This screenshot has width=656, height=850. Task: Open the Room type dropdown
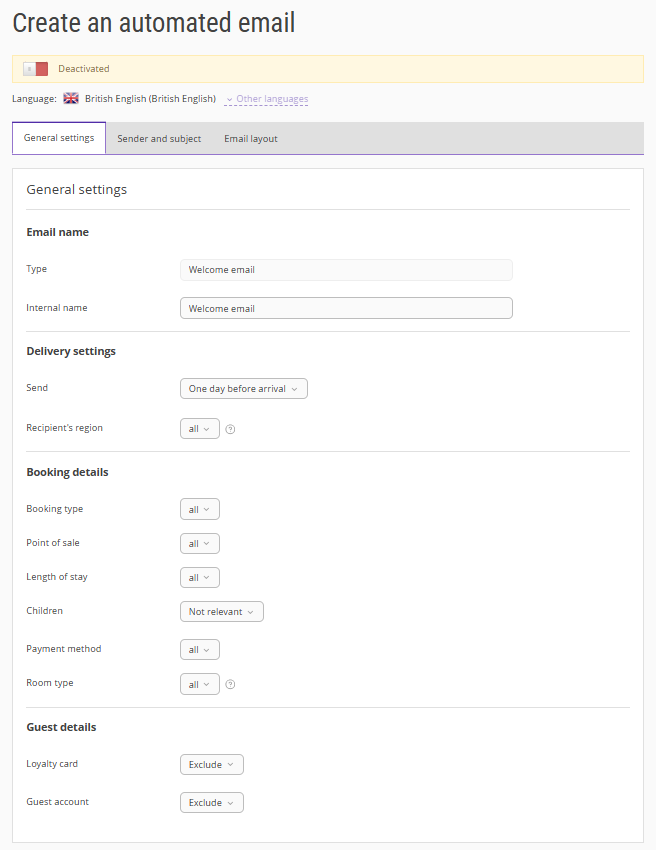[x=199, y=684]
